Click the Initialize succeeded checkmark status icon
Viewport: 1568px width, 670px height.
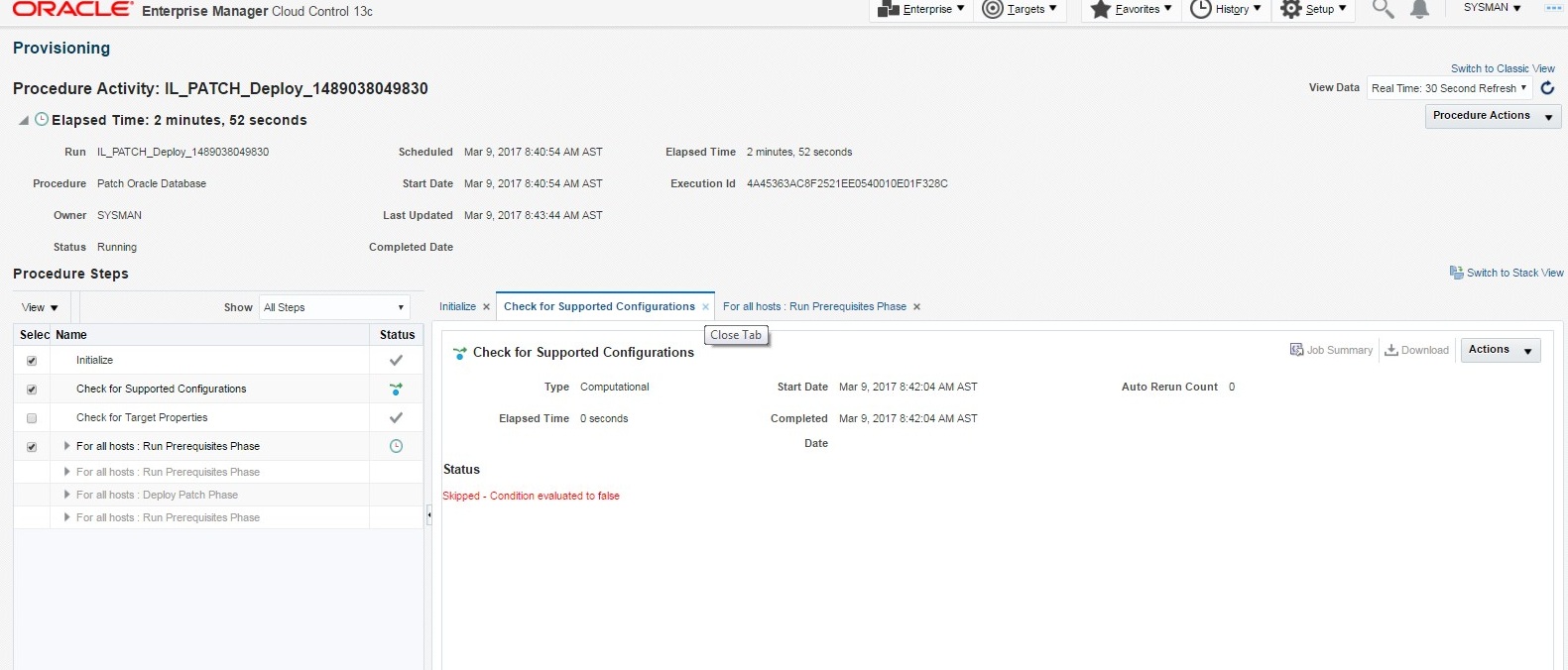(x=396, y=360)
